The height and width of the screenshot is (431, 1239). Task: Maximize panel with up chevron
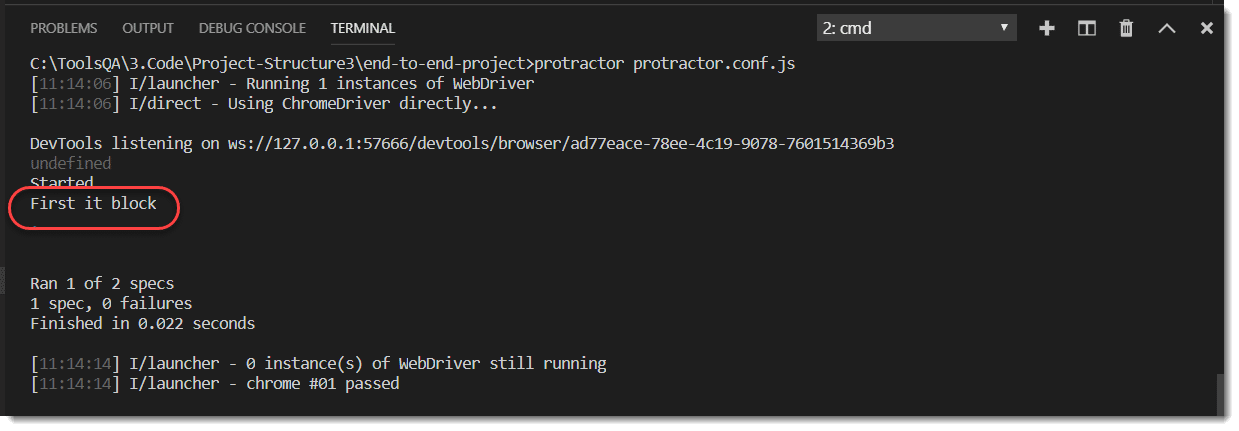pos(1166,28)
